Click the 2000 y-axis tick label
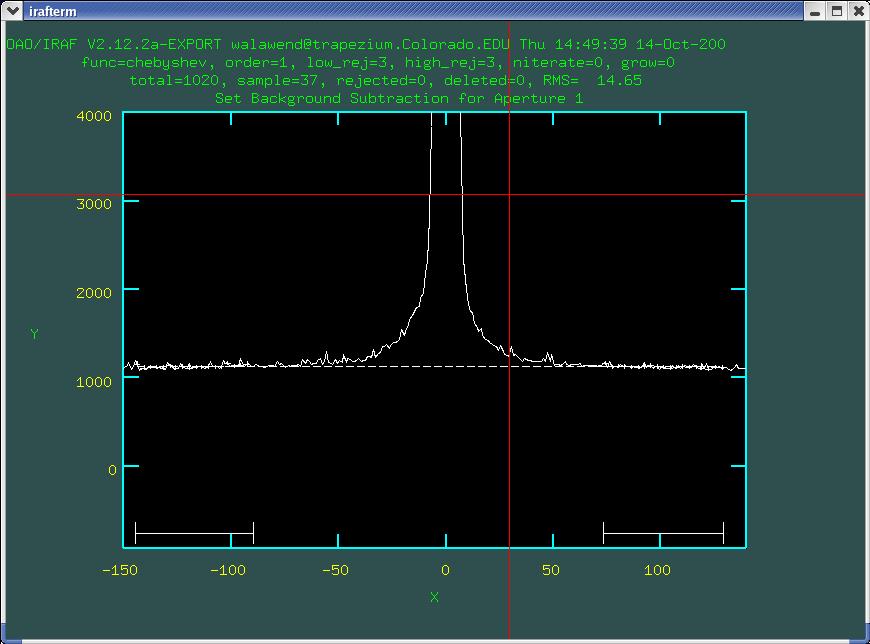Screen dimensions: 870x644 click(x=94, y=293)
